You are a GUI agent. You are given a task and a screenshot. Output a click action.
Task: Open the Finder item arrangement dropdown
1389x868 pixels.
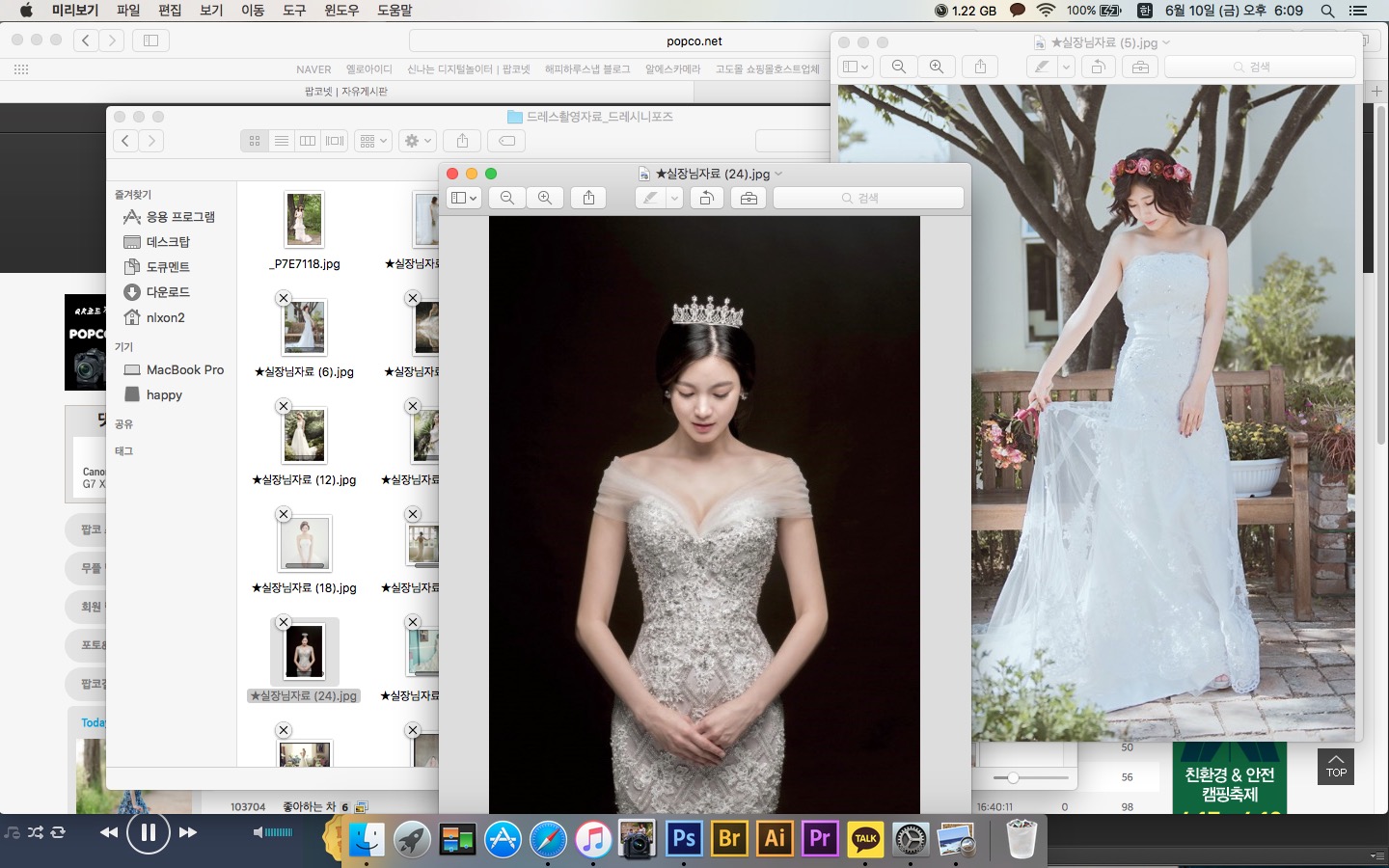point(372,141)
